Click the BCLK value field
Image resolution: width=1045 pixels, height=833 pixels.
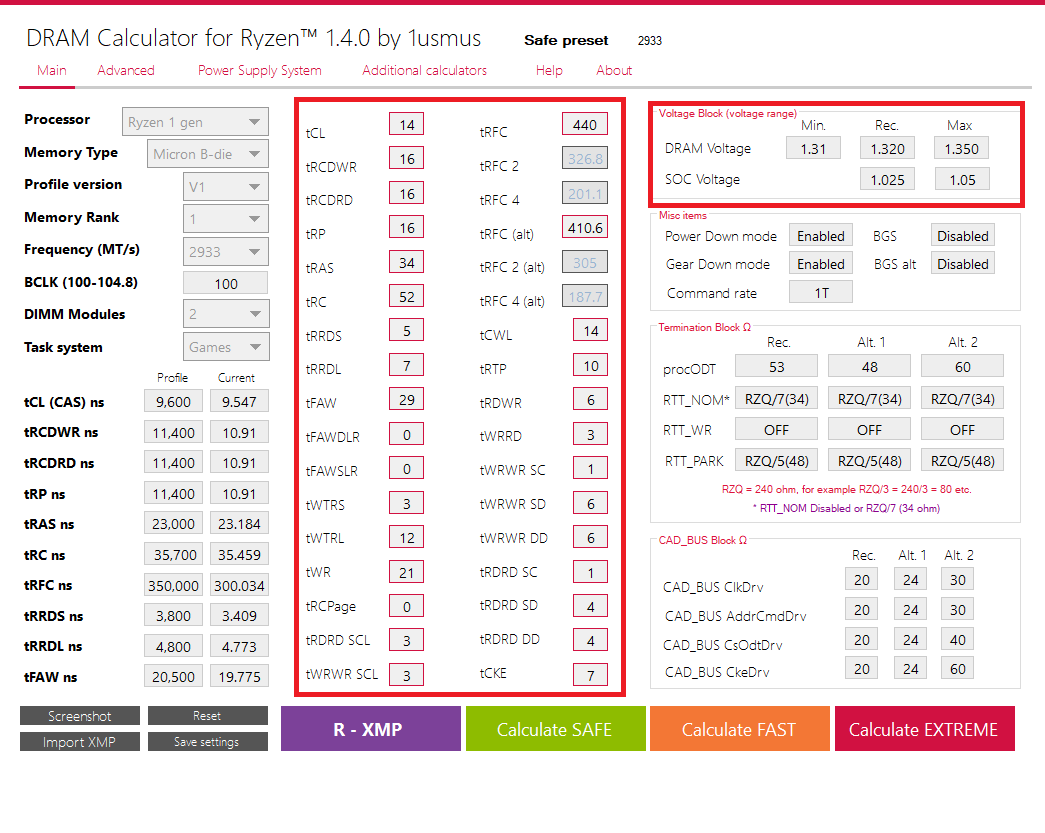coord(226,283)
